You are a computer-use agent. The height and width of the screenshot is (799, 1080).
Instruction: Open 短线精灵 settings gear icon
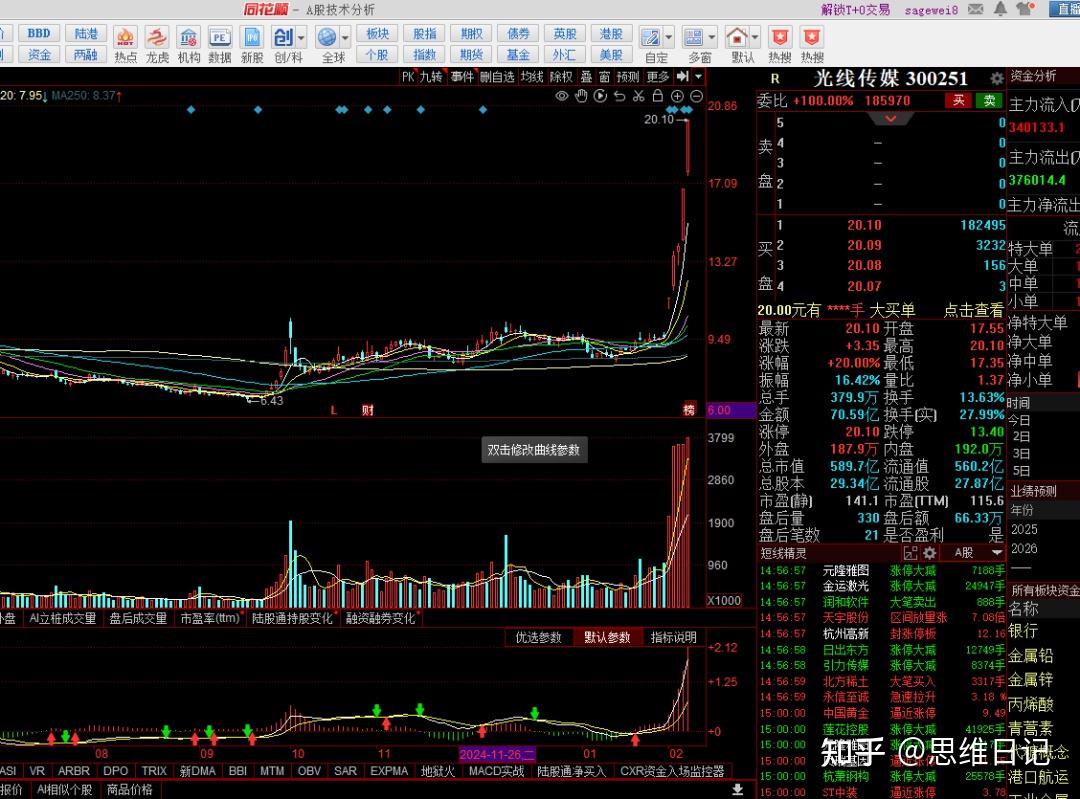[930, 553]
